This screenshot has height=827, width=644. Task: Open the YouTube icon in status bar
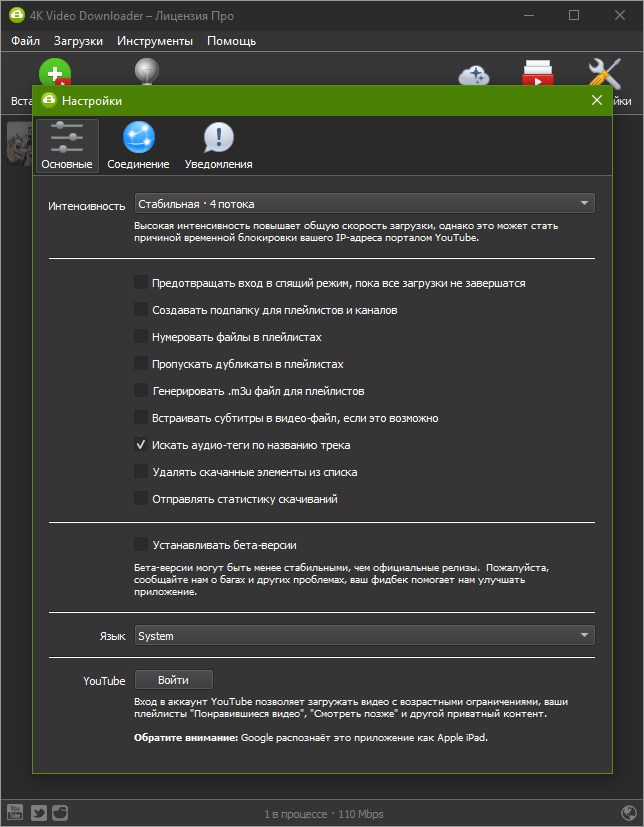15,812
